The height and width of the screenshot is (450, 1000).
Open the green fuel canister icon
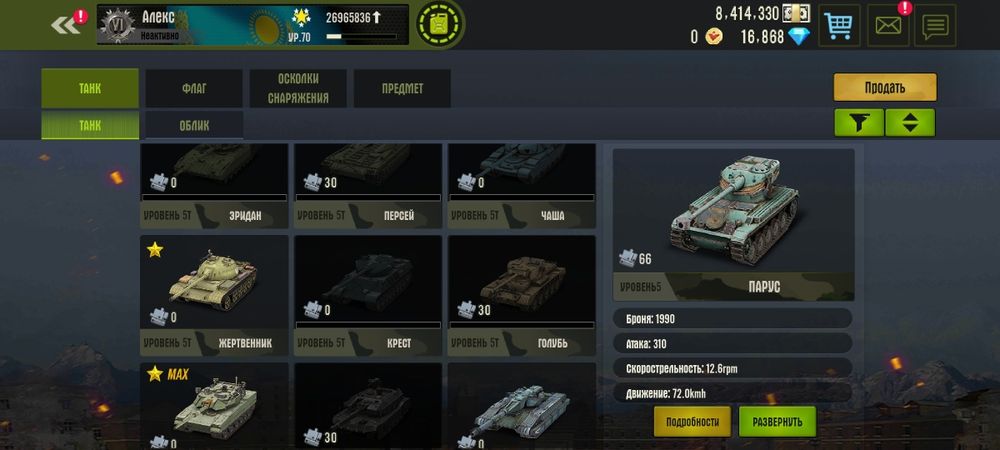pyautogui.click(x=439, y=24)
